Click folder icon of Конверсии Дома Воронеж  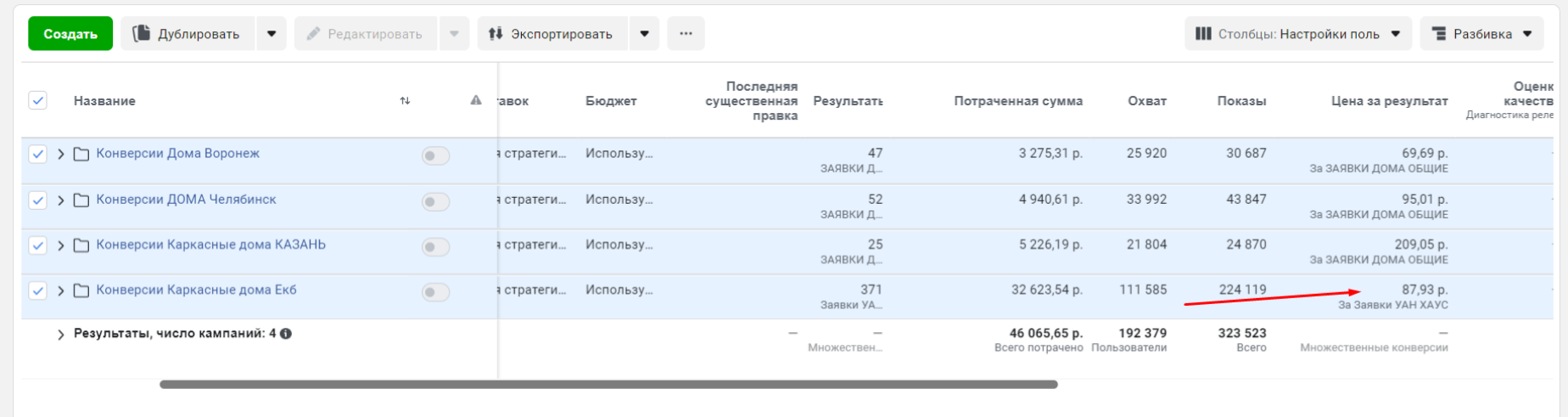[x=81, y=154]
